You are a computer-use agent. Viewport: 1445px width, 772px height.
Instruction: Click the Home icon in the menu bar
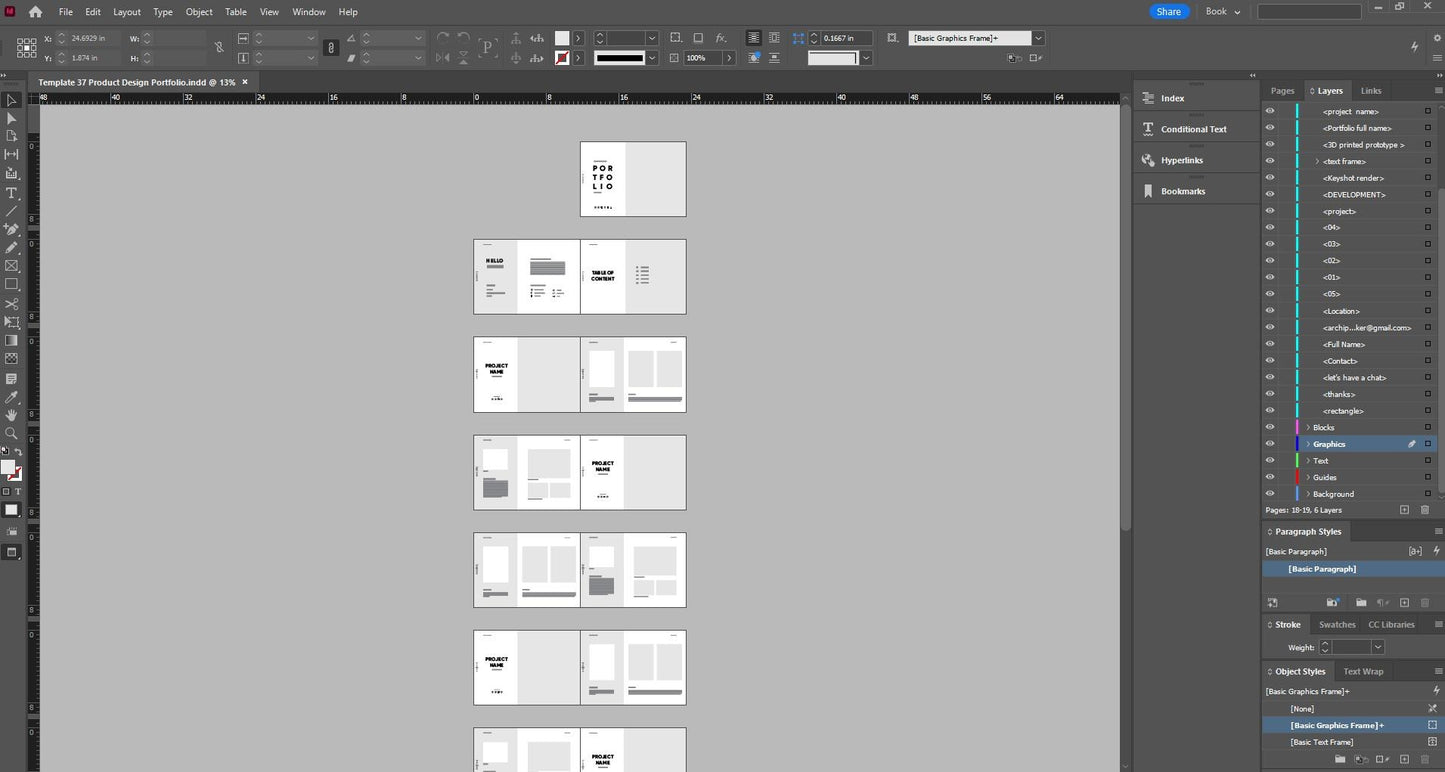coord(35,12)
